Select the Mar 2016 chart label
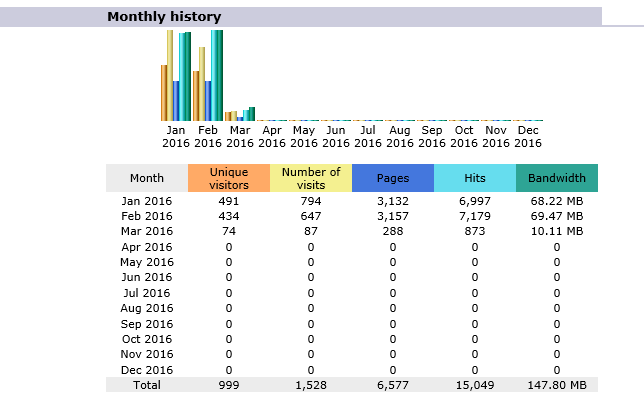Image resolution: width=644 pixels, height=399 pixels. tap(240, 136)
